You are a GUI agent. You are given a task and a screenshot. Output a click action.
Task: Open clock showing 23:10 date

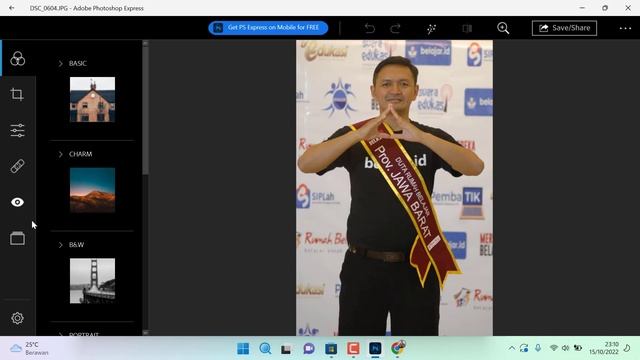[x=603, y=348]
